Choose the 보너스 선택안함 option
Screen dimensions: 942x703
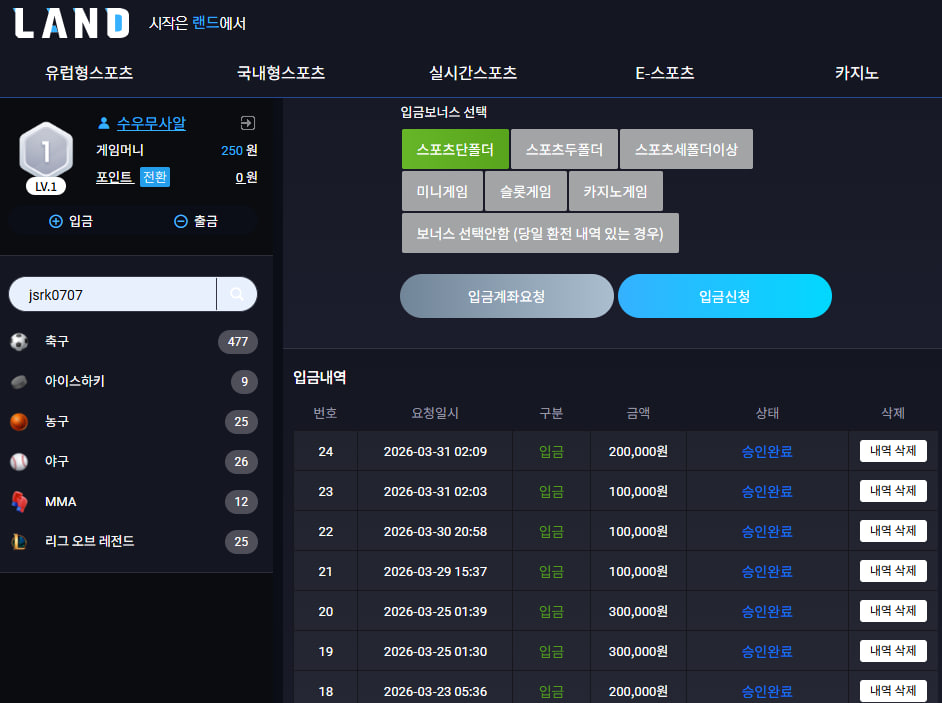tap(540, 233)
